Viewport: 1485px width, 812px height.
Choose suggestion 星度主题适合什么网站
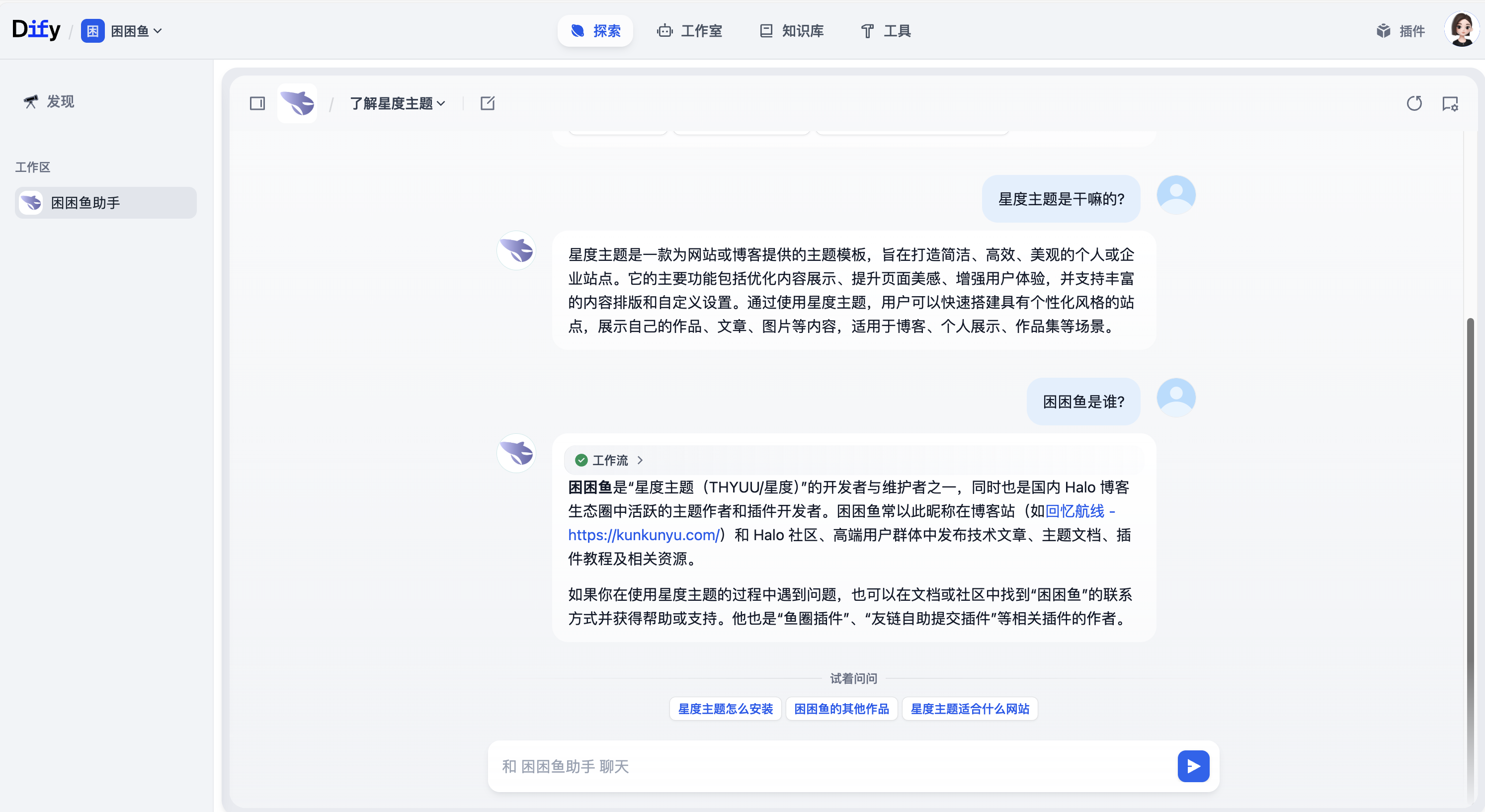970,708
